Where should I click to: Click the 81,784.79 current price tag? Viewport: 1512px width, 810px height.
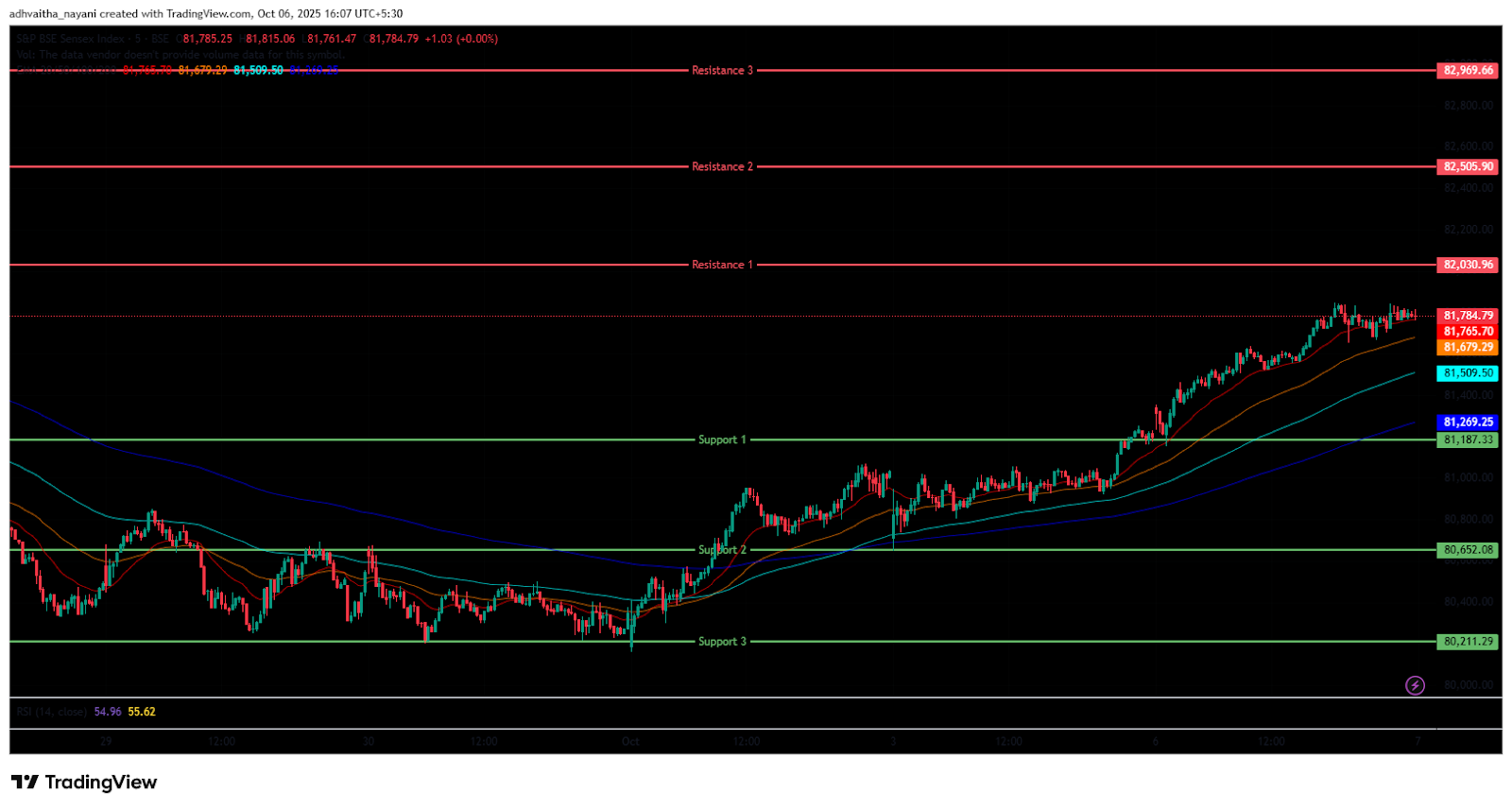tap(1468, 316)
